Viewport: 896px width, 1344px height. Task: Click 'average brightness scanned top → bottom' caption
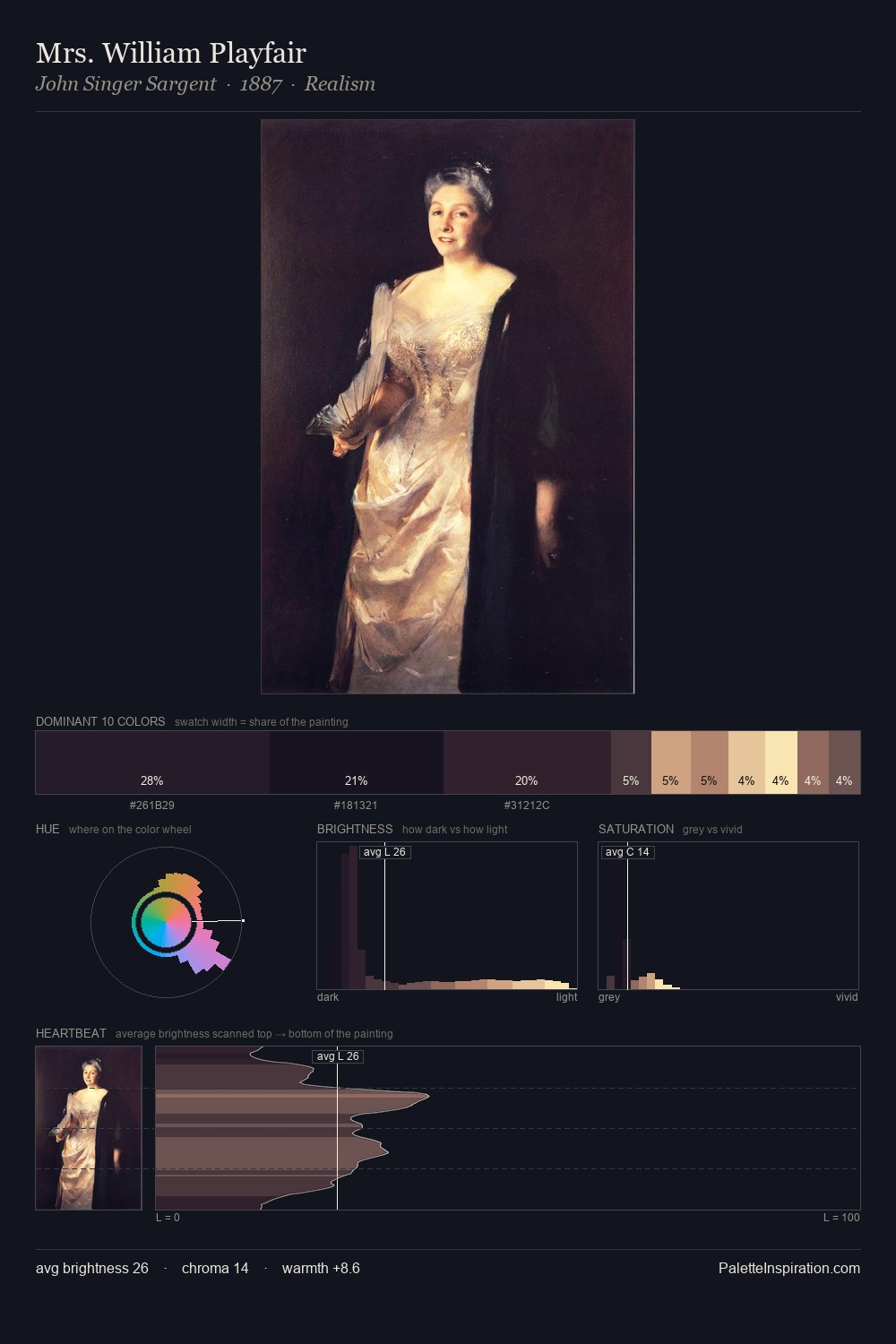coord(254,1034)
